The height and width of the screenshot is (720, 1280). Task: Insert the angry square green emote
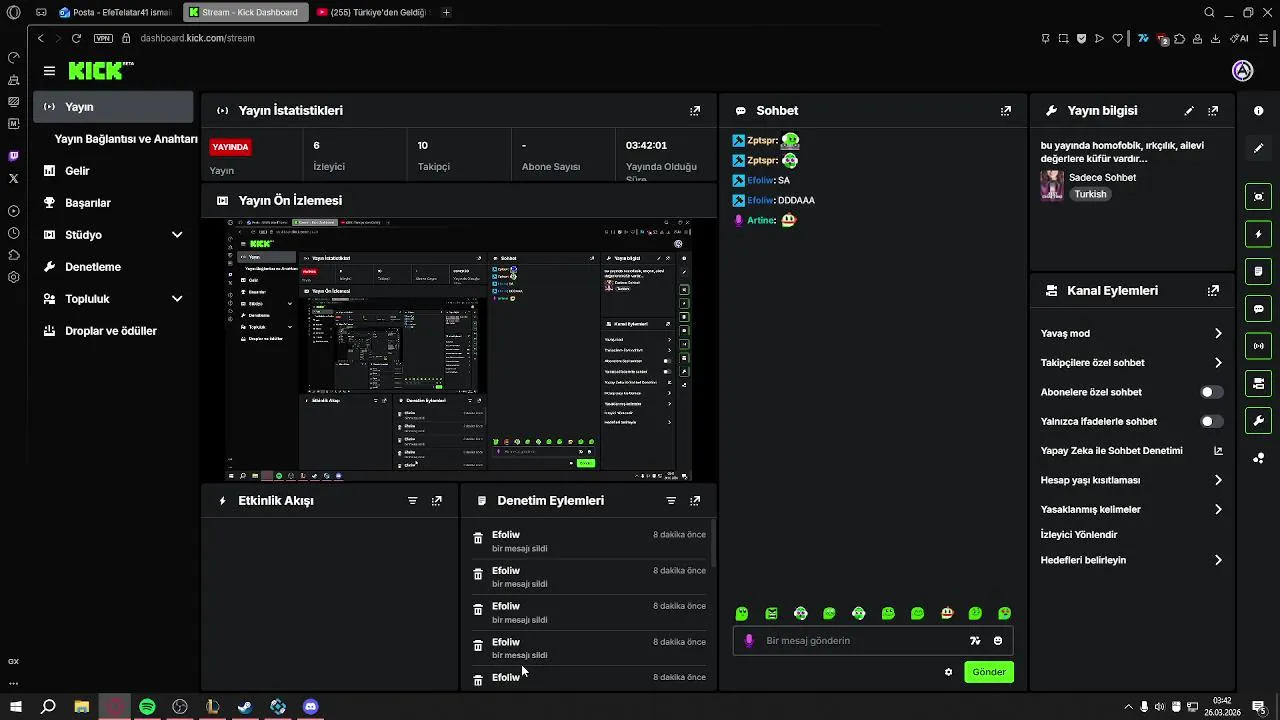point(771,613)
